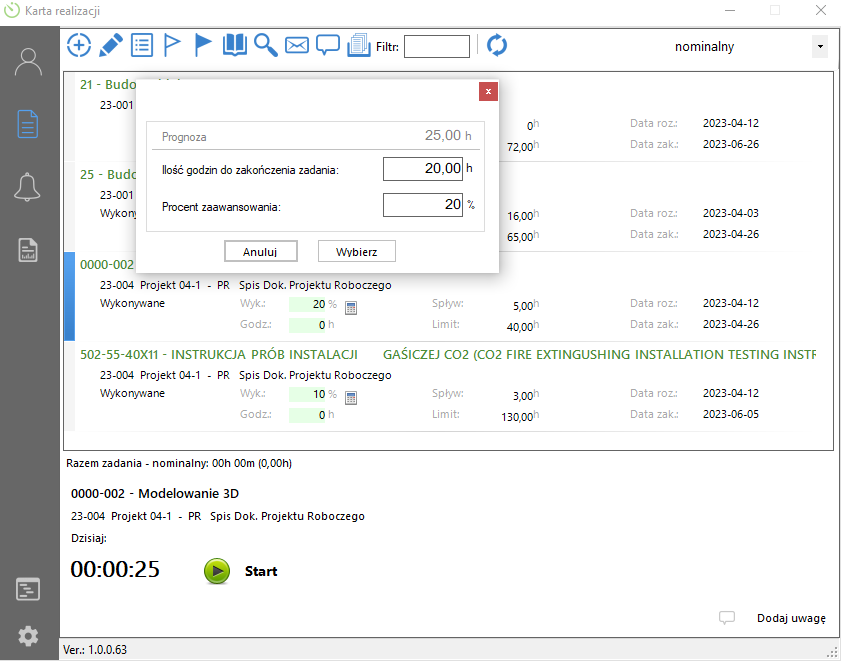
Task: Click the refresh arrows icon
Action: [497, 45]
